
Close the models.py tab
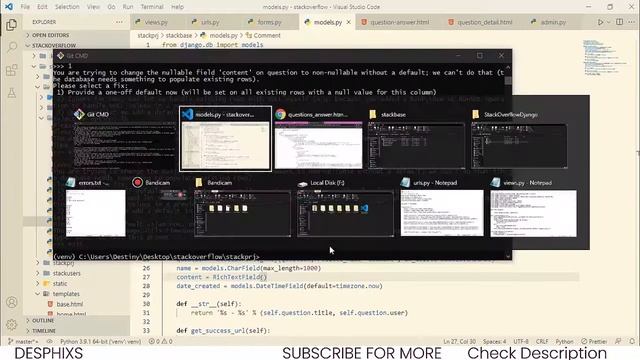click(x=349, y=22)
